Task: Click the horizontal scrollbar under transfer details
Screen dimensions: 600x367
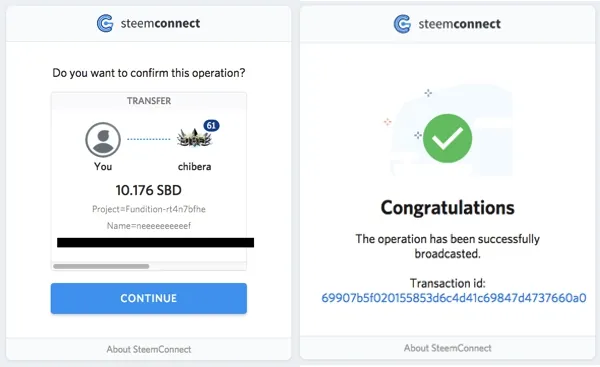Action: [x=101, y=266]
